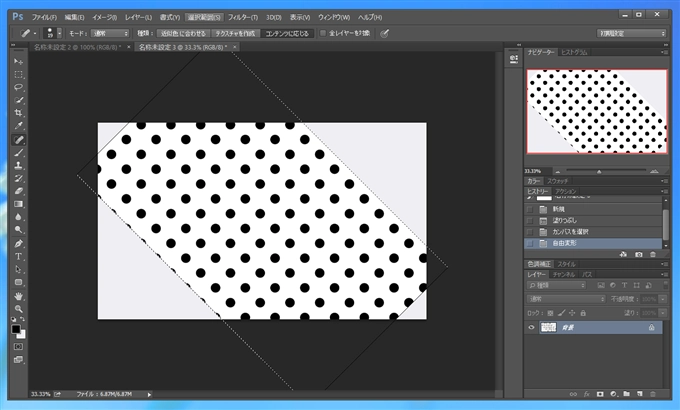Click the pressure-for-size icon in options bar
680x410 pixels.
[x=384, y=33]
